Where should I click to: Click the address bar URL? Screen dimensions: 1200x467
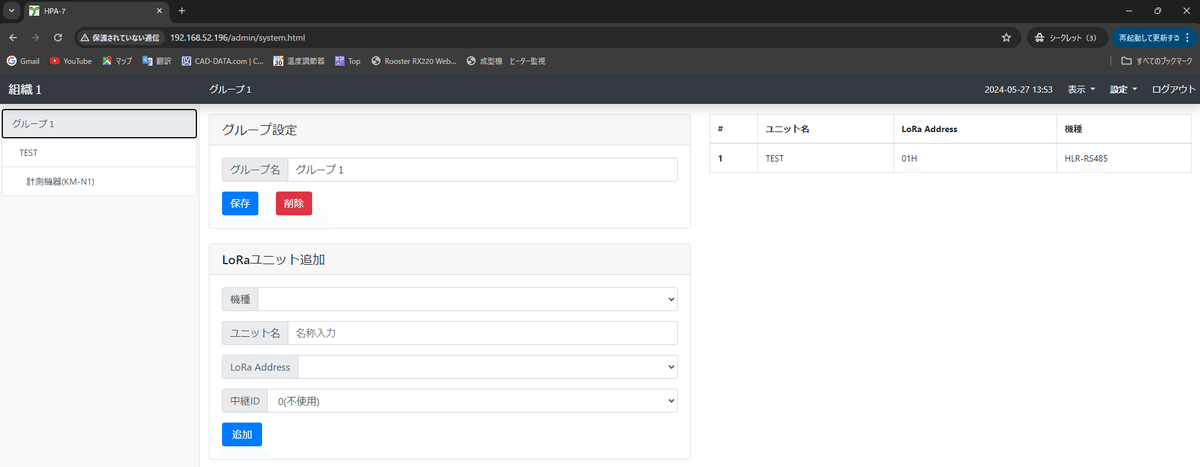(x=237, y=37)
